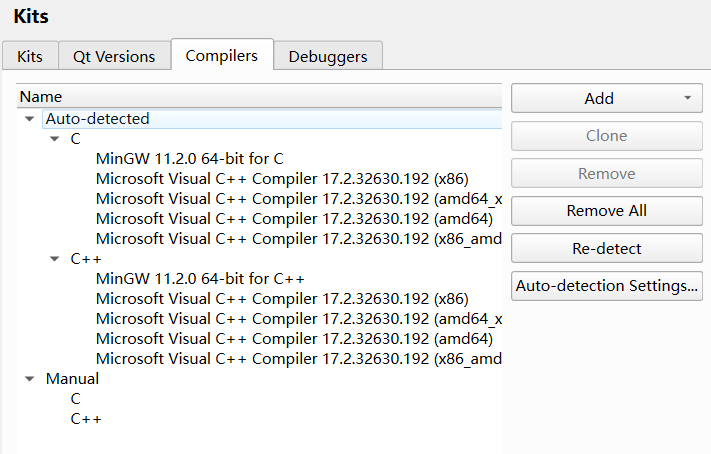Select the C++ entry under Manual
The width and height of the screenshot is (711, 454).
point(86,419)
